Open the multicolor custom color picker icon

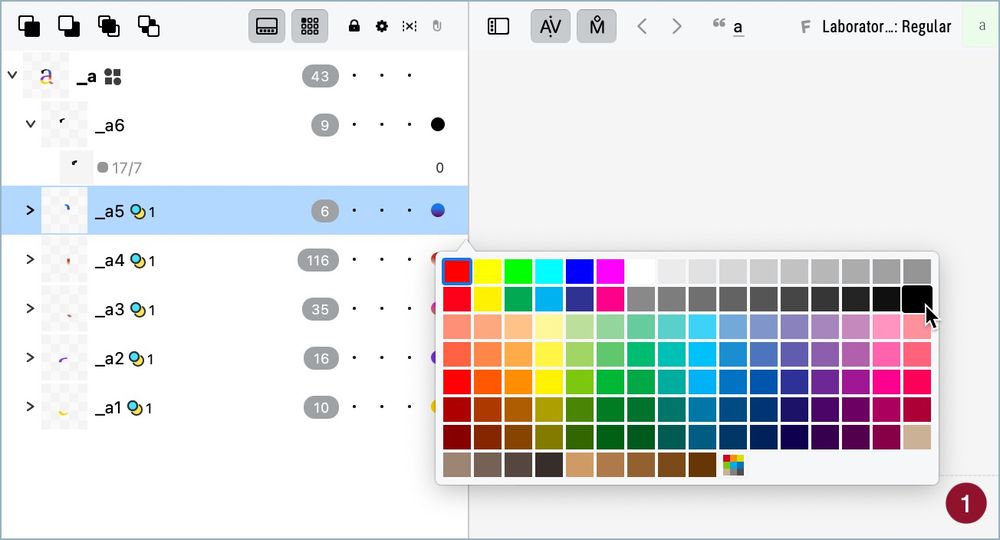733,465
